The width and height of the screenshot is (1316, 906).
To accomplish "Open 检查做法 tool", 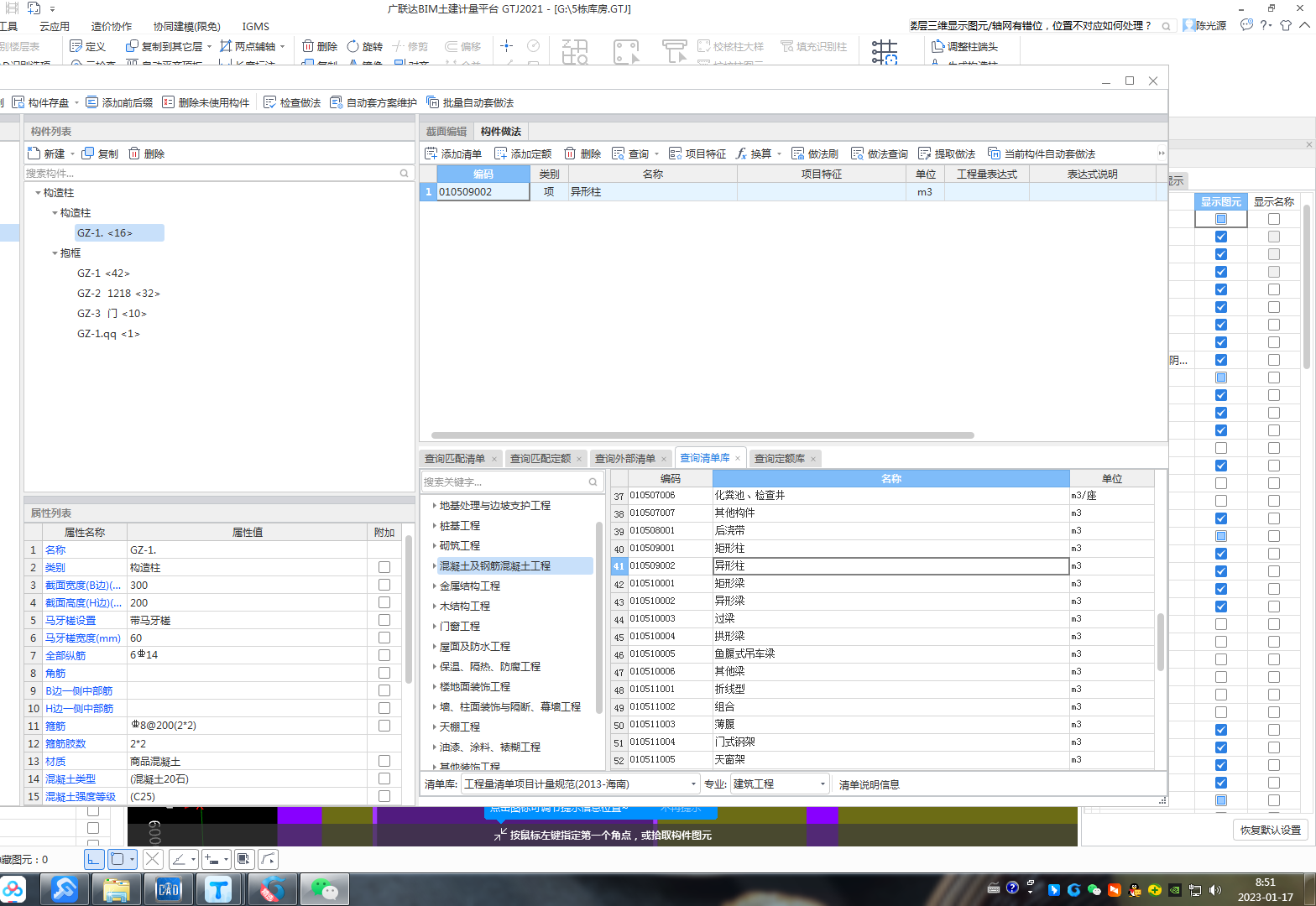I will click(x=292, y=102).
